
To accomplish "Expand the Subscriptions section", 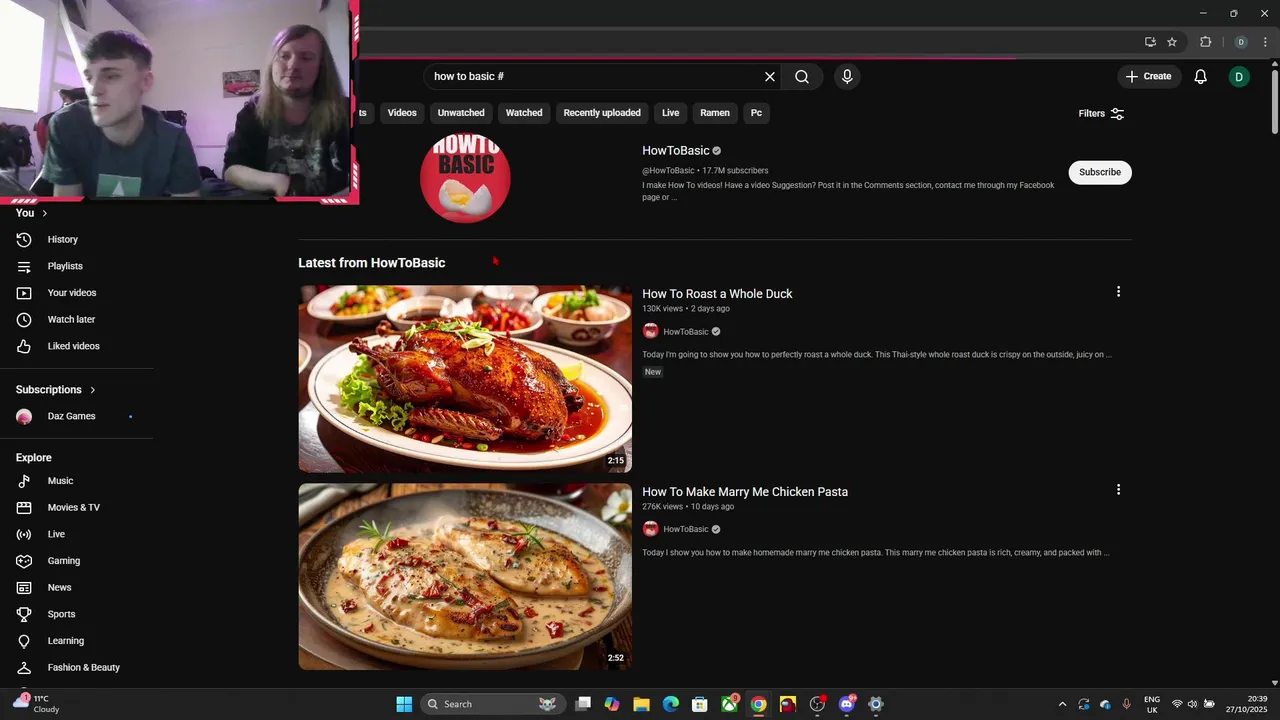I will (x=56, y=390).
